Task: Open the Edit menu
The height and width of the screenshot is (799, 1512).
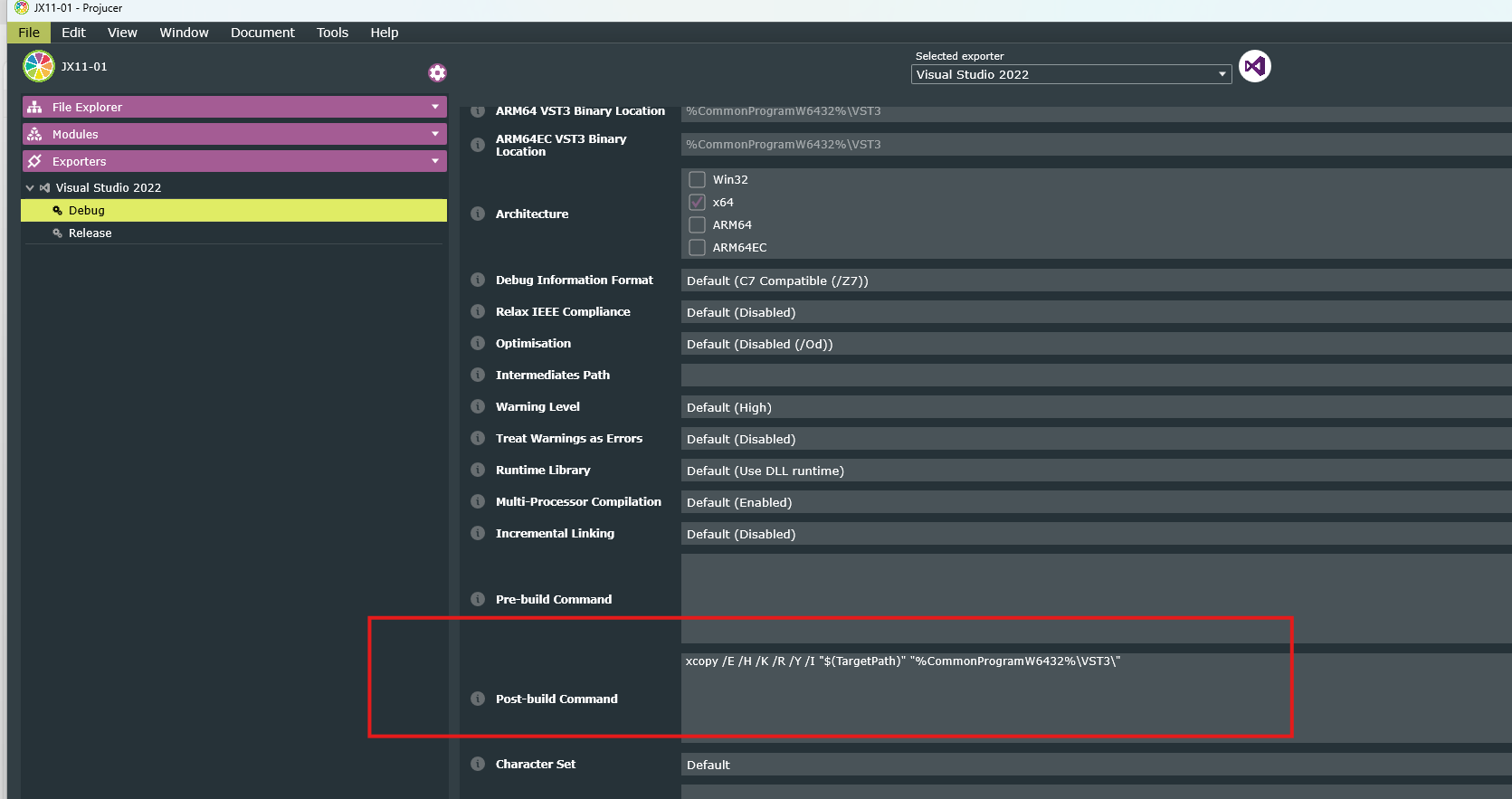Action: pyautogui.click(x=73, y=33)
